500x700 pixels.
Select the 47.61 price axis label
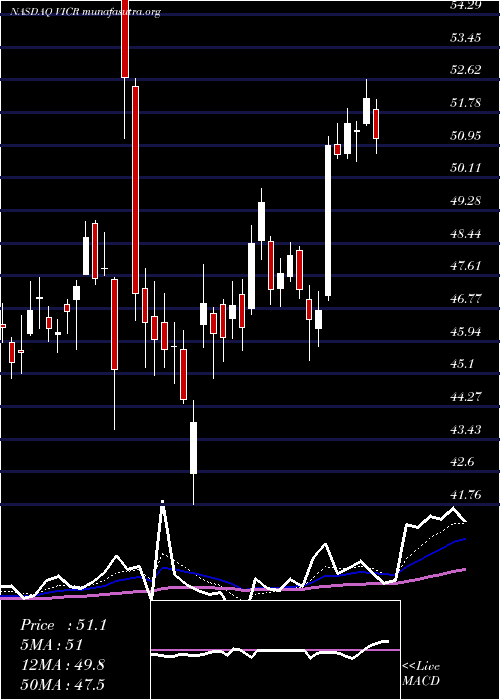[466, 266]
